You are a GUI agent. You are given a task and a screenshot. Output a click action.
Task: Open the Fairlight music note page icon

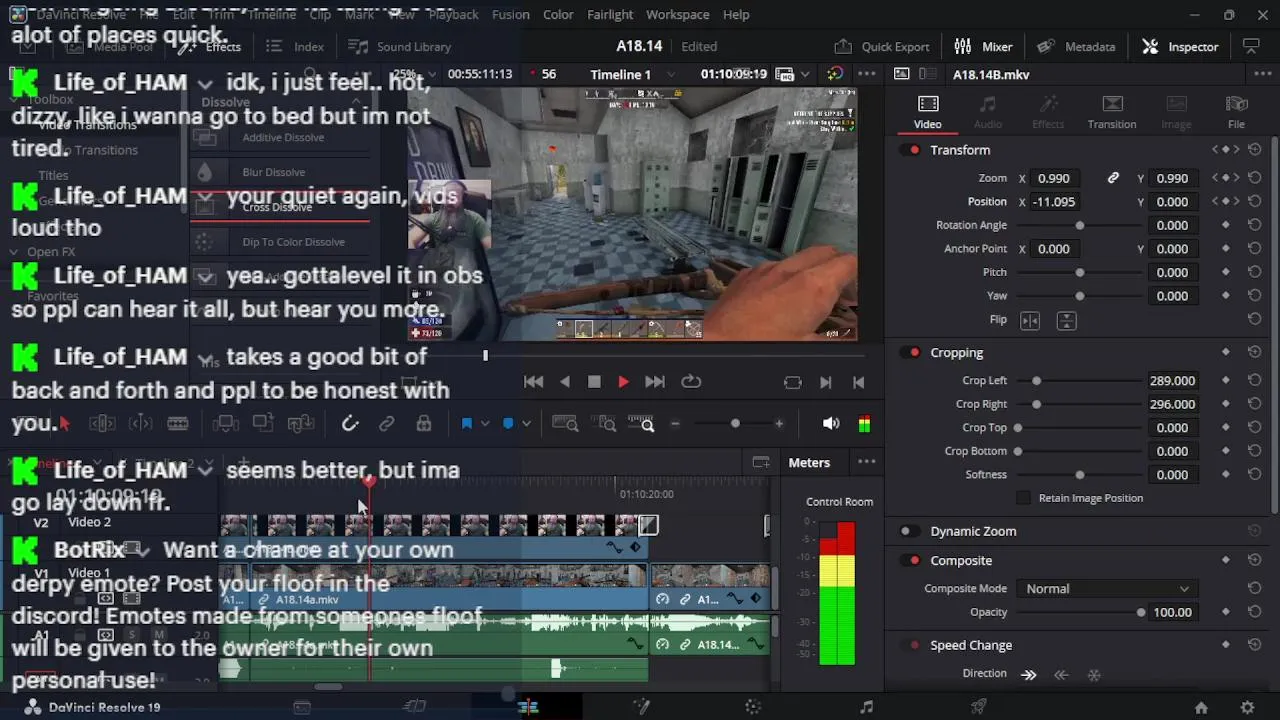coord(866,707)
